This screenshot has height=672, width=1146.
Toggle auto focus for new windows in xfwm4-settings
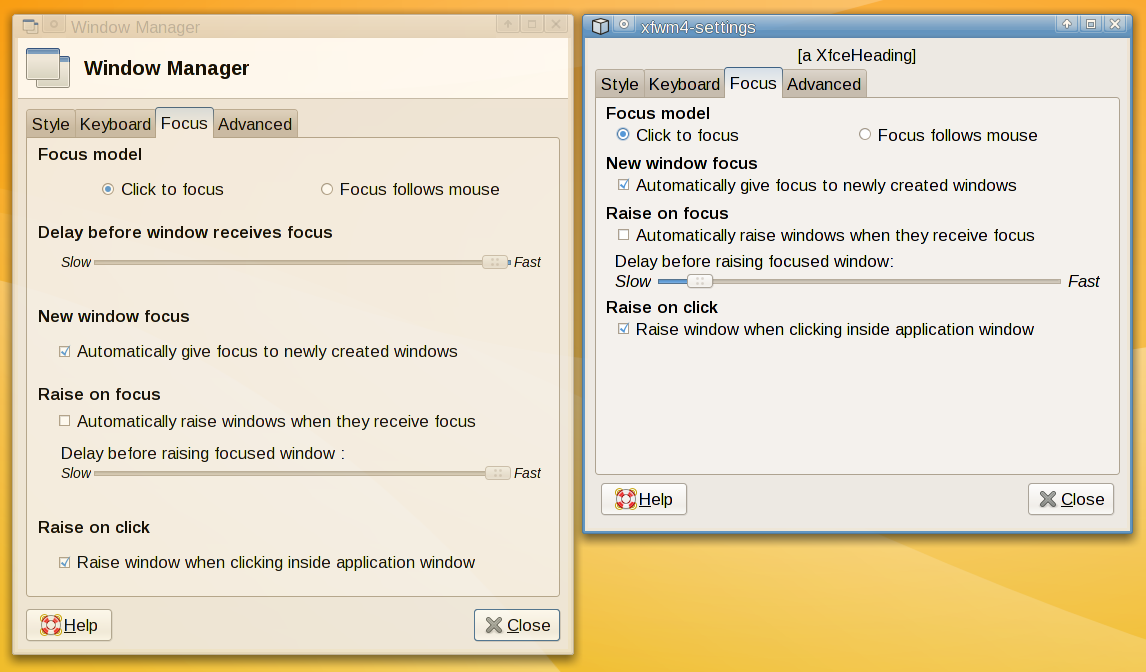[x=624, y=185]
